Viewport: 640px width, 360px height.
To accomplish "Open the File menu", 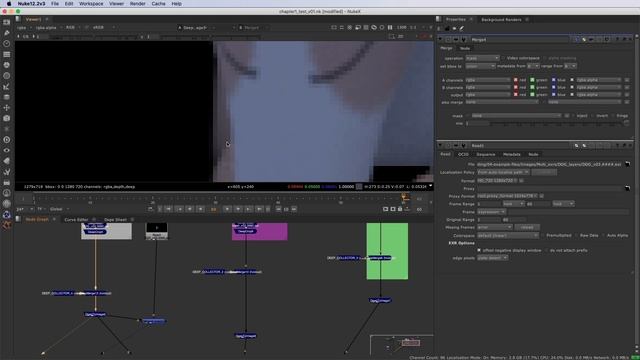I will pyautogui.click(x=55, y=4).
